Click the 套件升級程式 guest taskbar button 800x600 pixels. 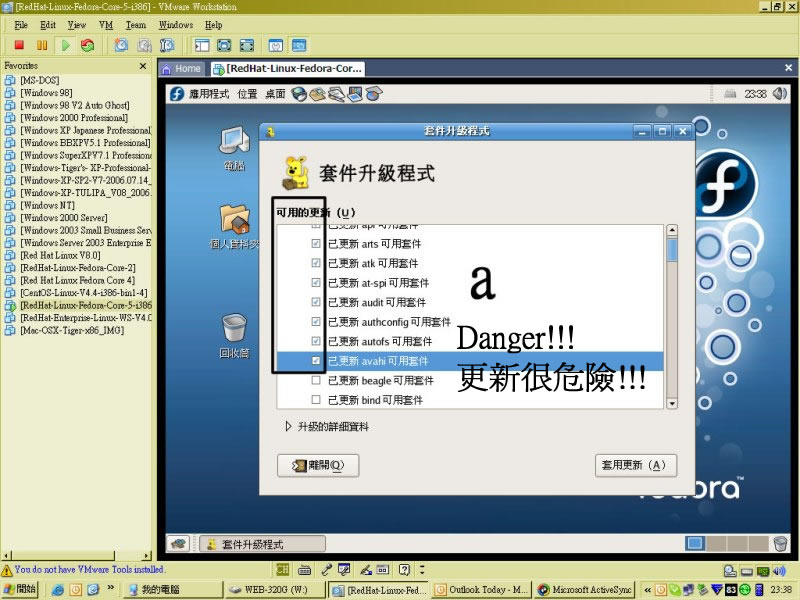(262, 544)
